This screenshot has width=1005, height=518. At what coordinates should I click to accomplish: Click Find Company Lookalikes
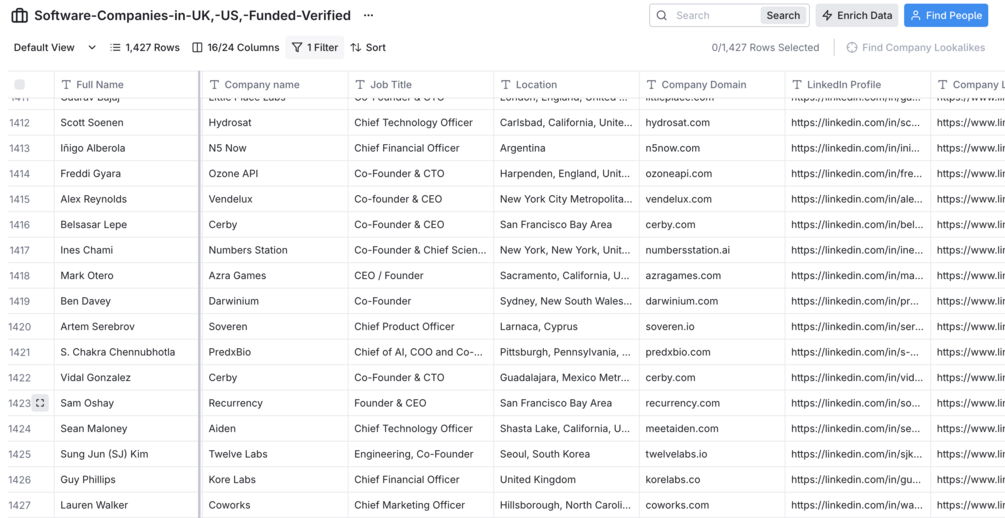914,47
